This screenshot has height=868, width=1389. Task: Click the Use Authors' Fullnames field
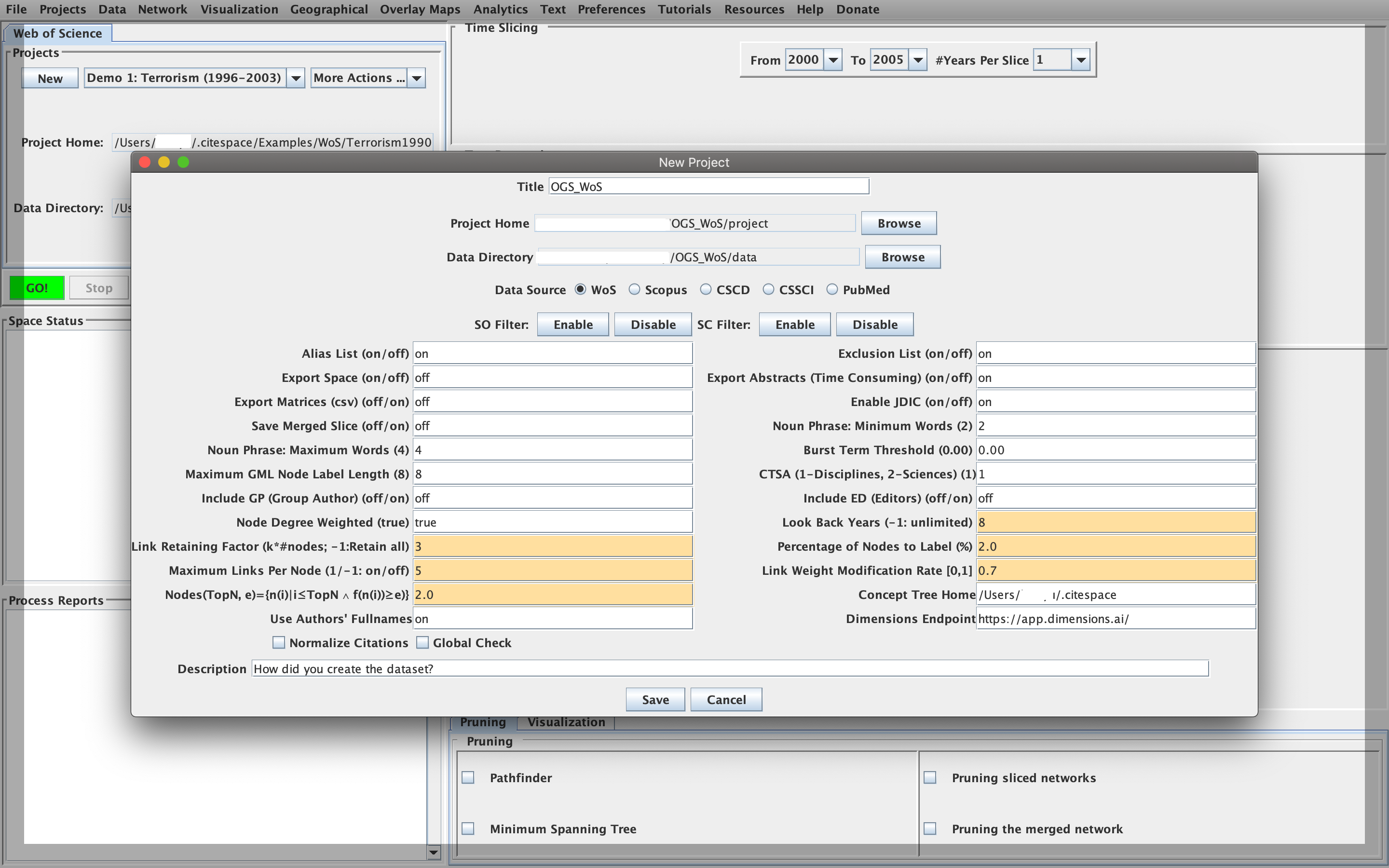click(x=553, y=619)
